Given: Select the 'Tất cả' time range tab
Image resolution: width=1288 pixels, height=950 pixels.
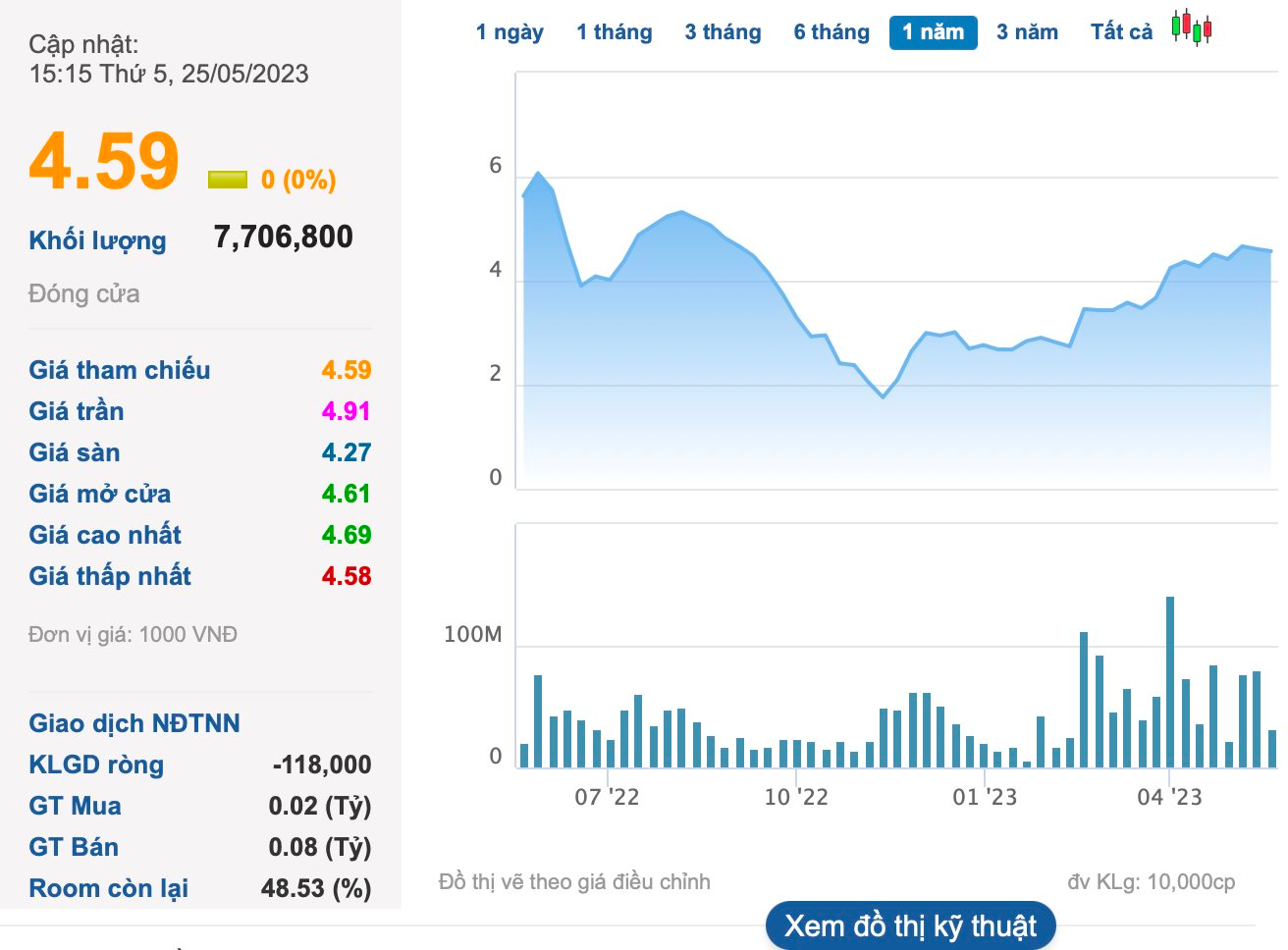Looking at the screenshot, I should tap(1121, 32).
